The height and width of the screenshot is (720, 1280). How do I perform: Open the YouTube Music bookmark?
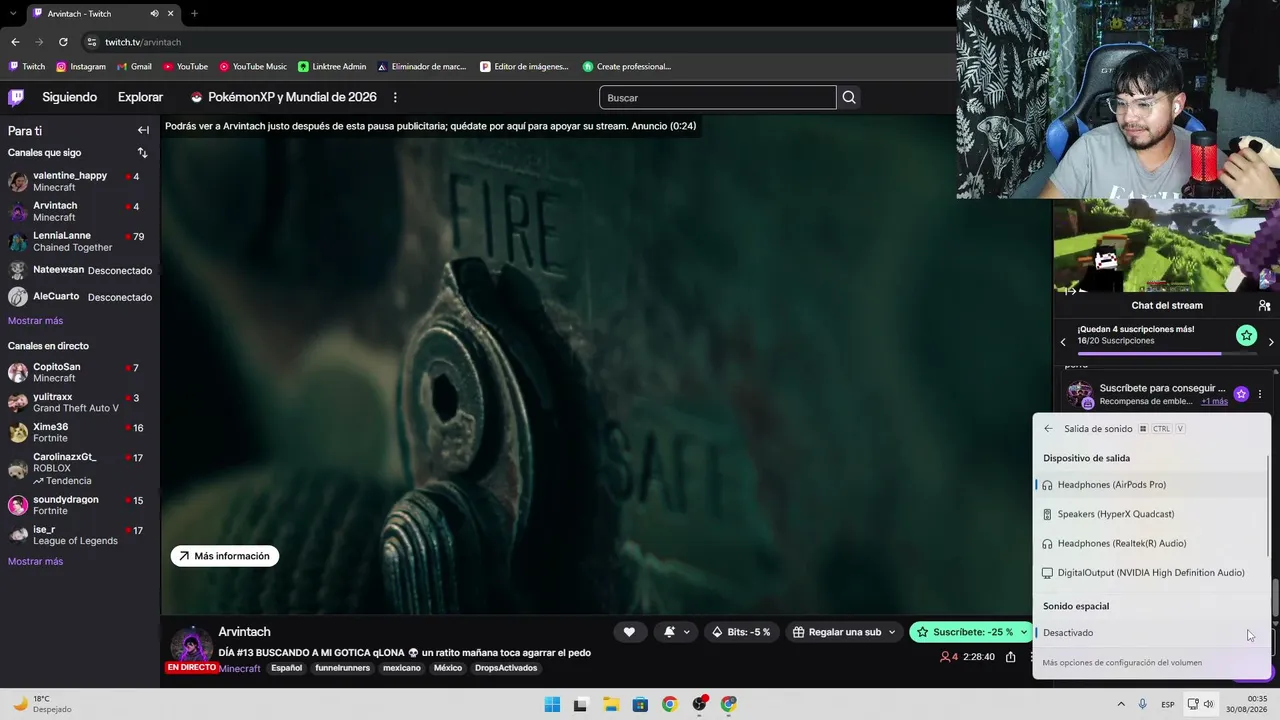pos(253,67)
